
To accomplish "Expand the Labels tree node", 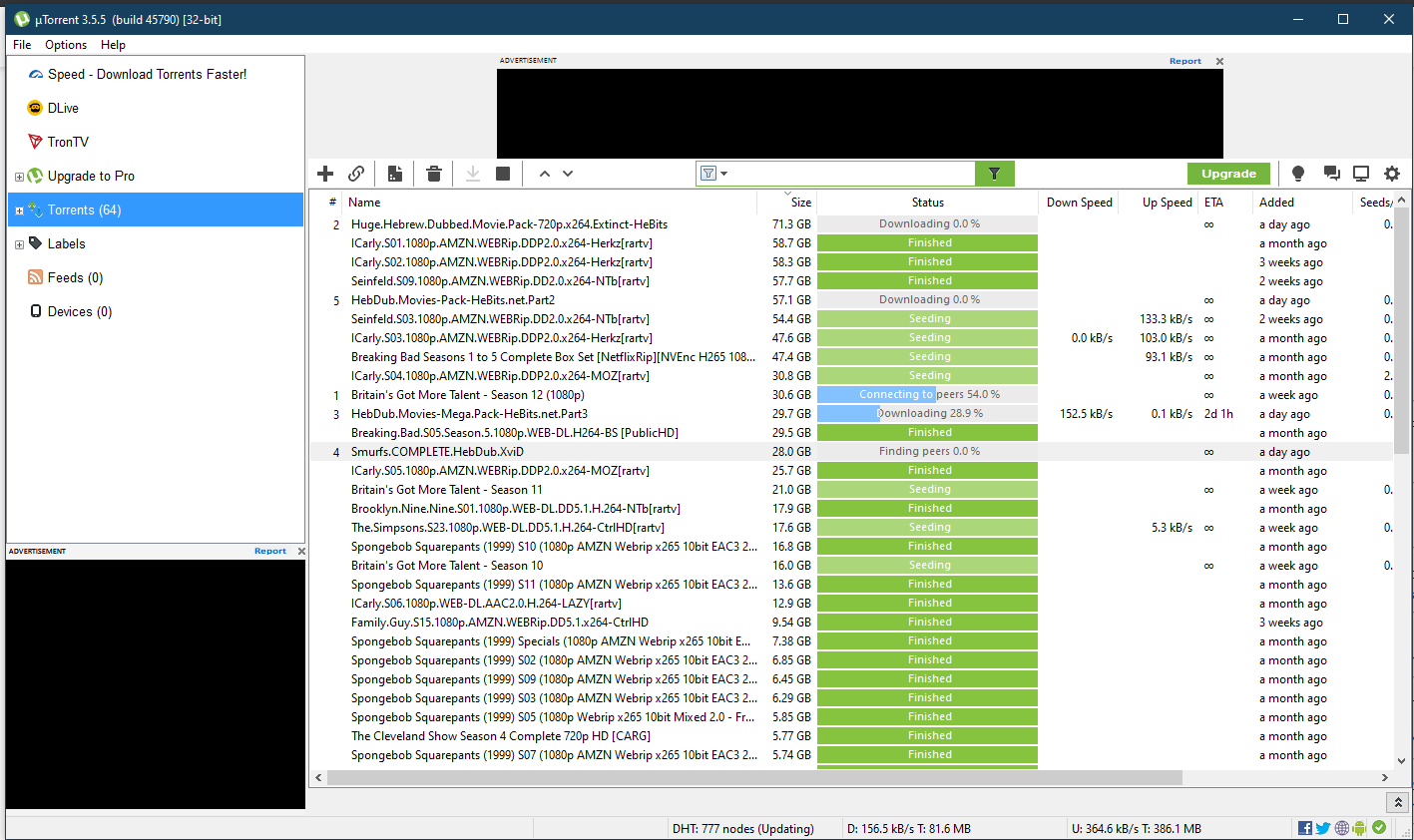I will pos(19,244).
